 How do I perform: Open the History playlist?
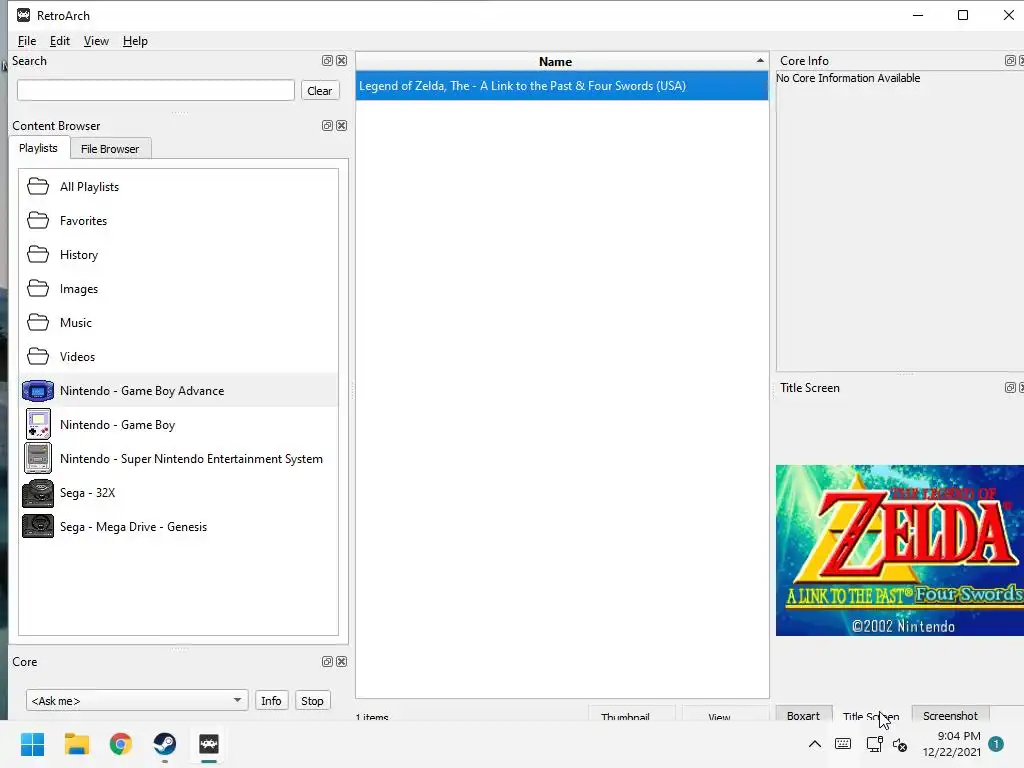tap(178, 255)
